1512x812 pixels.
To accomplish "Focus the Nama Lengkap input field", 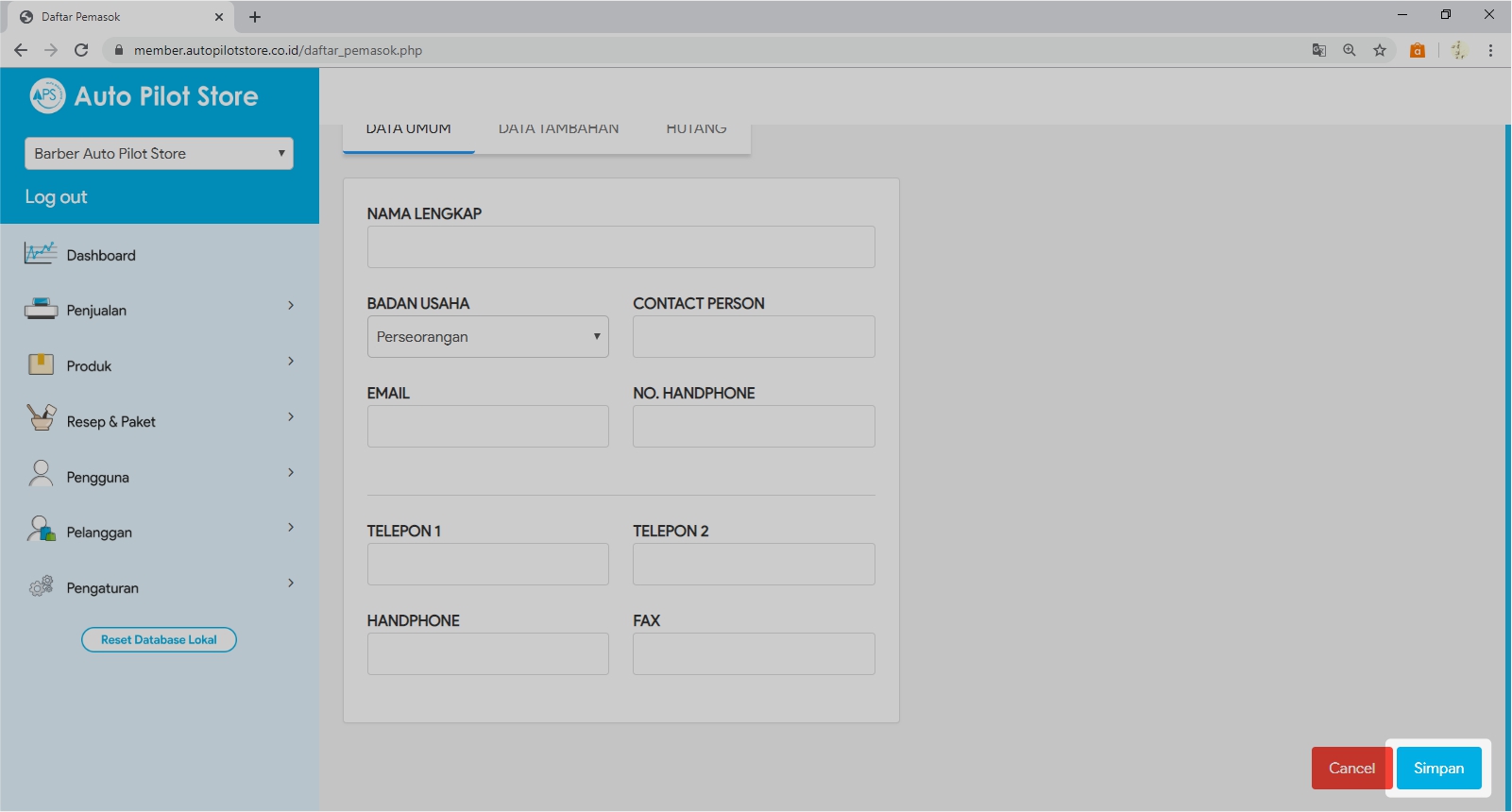I will [x=620, y=247].
